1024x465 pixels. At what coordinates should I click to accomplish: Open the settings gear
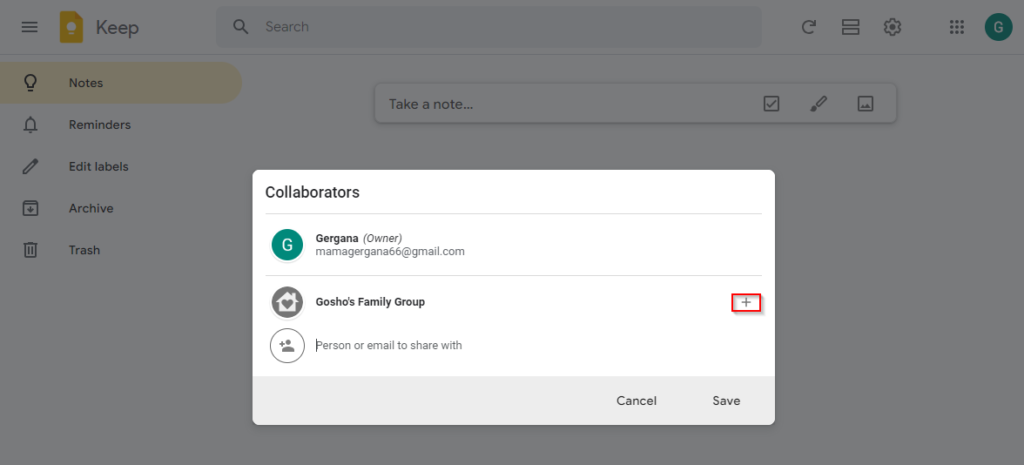click(892, 27)
